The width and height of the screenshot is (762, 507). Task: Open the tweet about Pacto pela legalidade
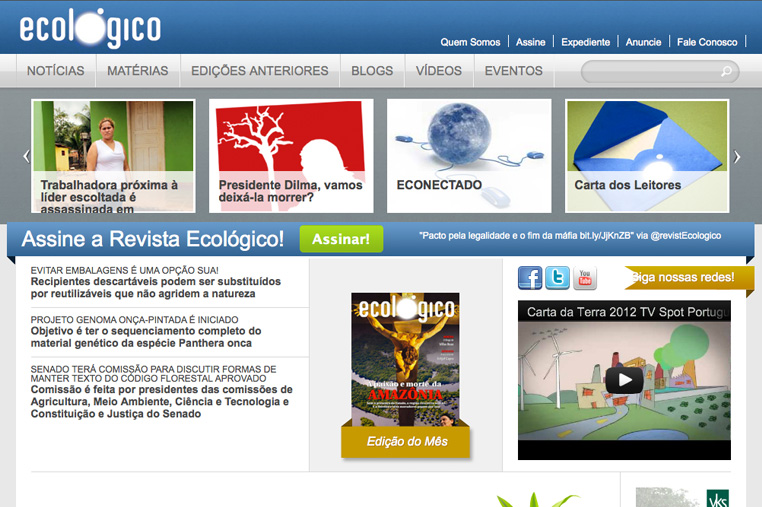(570, 236)
